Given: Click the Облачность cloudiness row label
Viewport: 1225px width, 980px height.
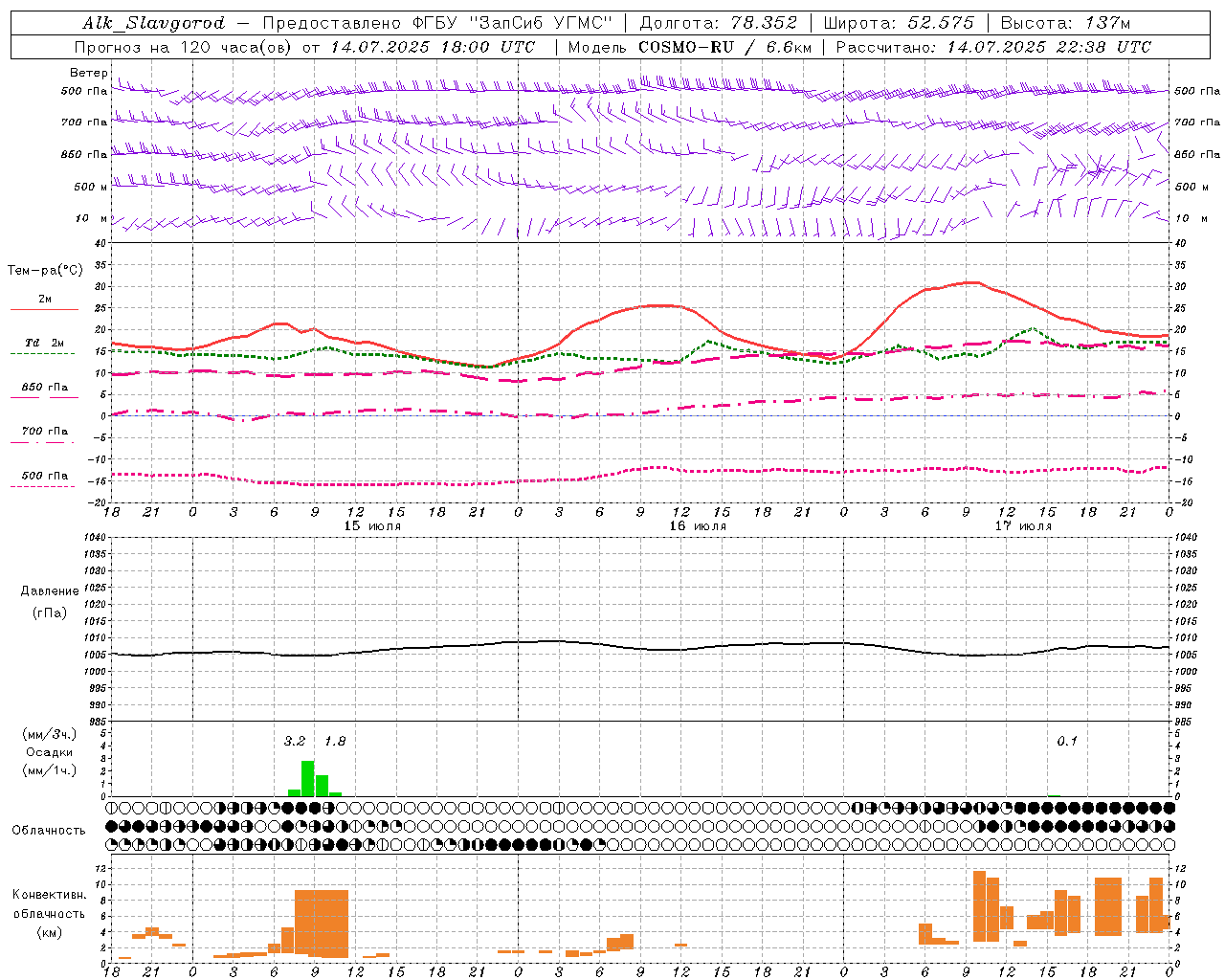Looking at the screenshot, I should [49, 830].
